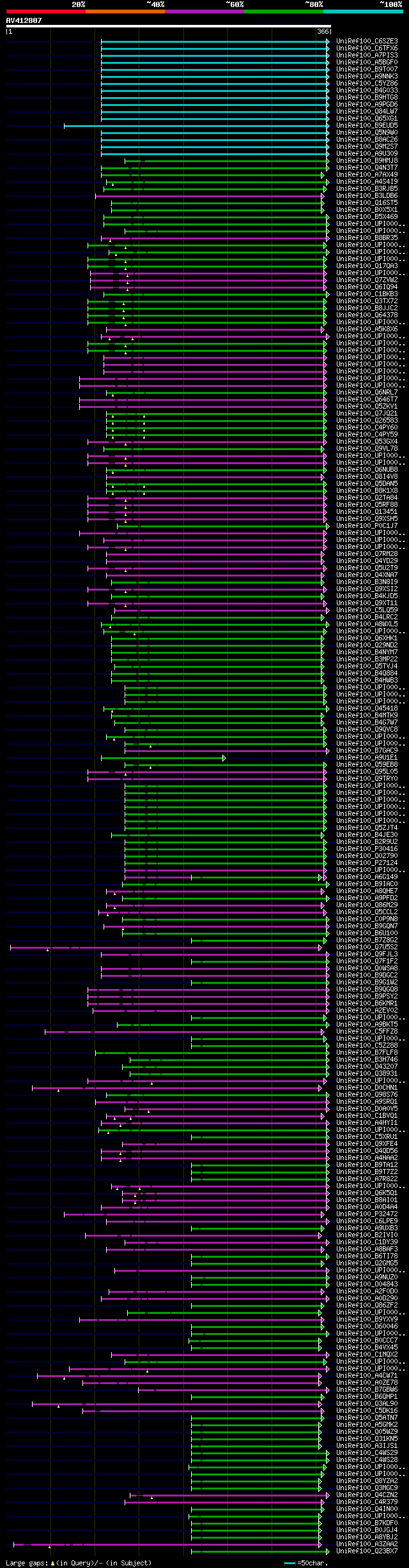Select the UniRef100_Q4CZN2 label
Viewport: 409px width, 1568px height.
367,1495
